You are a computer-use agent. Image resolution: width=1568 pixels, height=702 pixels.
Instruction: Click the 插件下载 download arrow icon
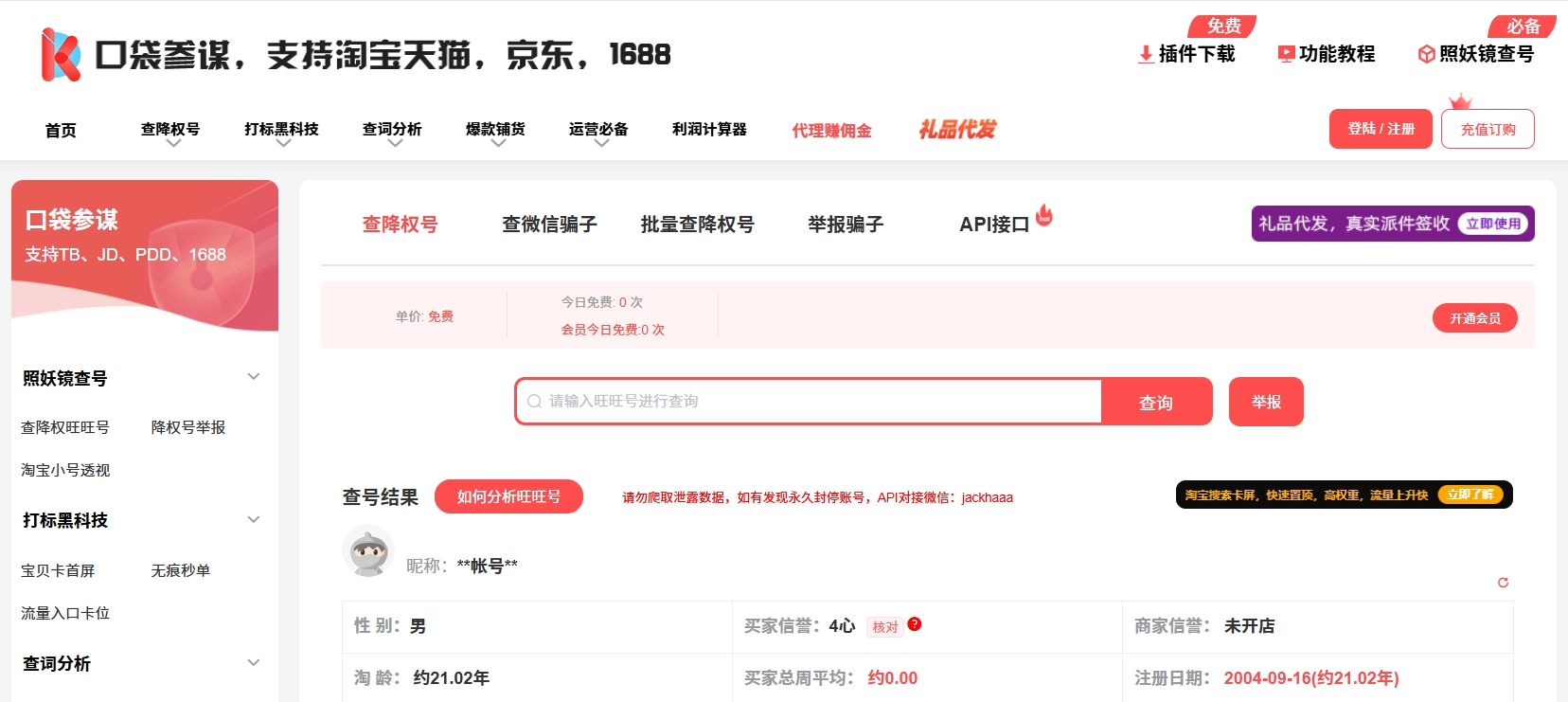(x=1146, y=54)
